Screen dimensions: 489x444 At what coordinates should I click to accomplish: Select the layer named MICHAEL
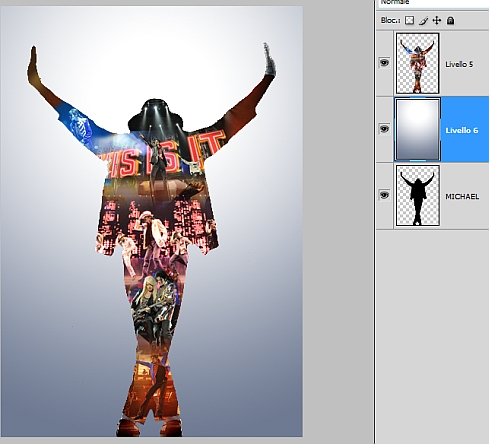(x=462, y=196)
